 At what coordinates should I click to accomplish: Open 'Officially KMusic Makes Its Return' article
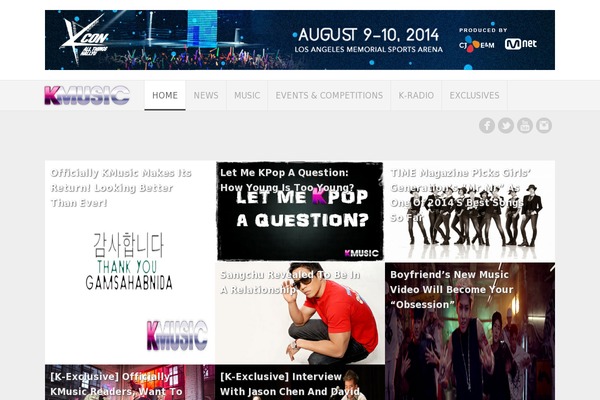[121, 188]
